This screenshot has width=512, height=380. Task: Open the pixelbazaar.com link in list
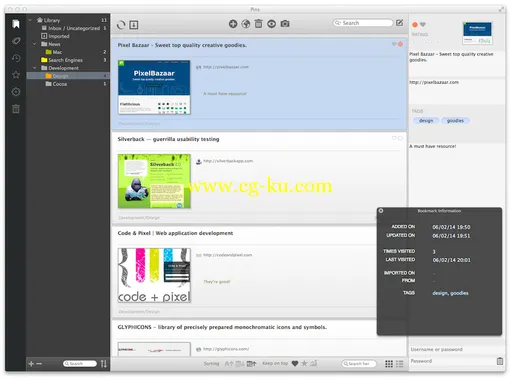tap(226, 67)
